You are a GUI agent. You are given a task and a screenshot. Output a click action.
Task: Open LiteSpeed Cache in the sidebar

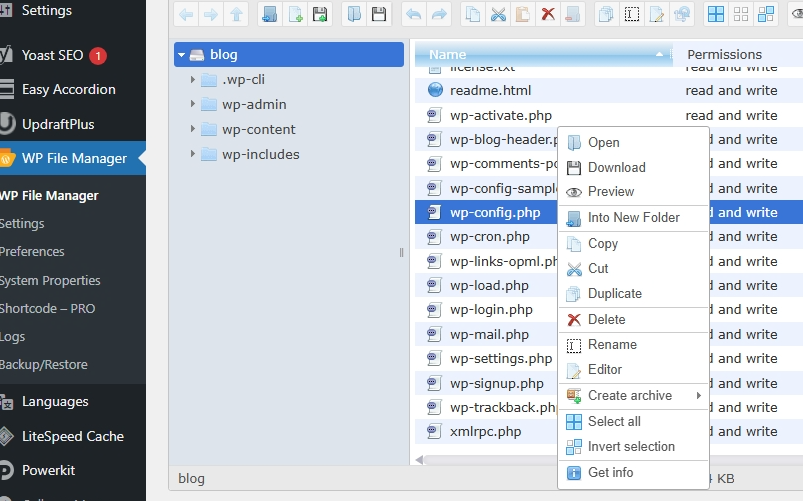[x=73, y=436]
